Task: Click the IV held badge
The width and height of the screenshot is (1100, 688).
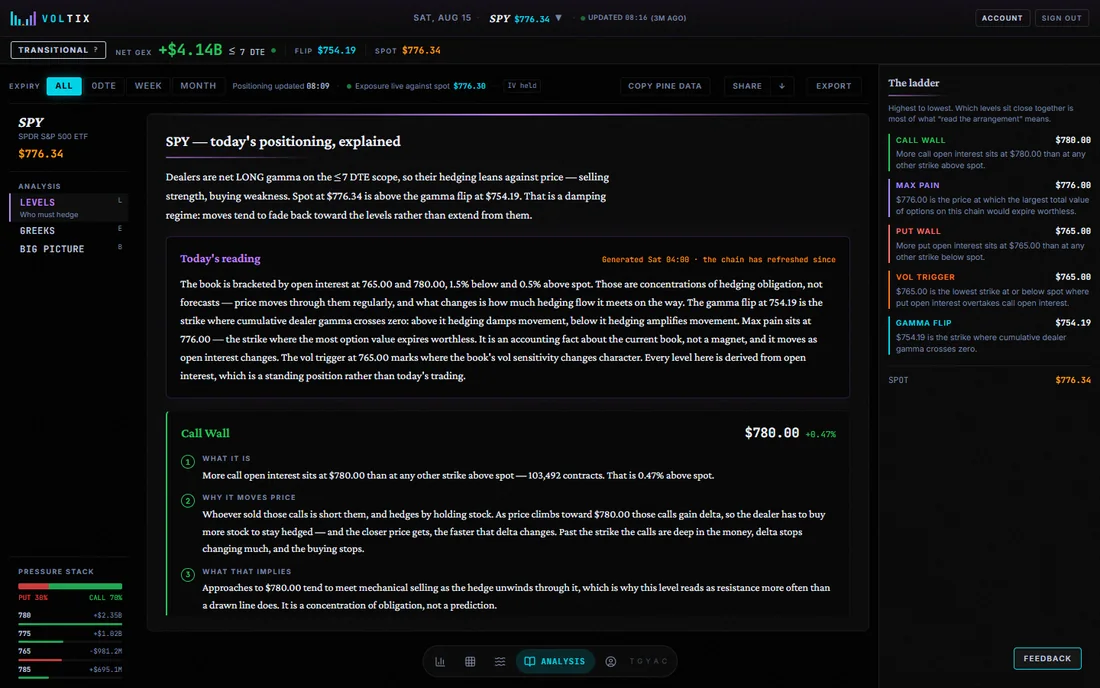Action: (x=522, y=86)
